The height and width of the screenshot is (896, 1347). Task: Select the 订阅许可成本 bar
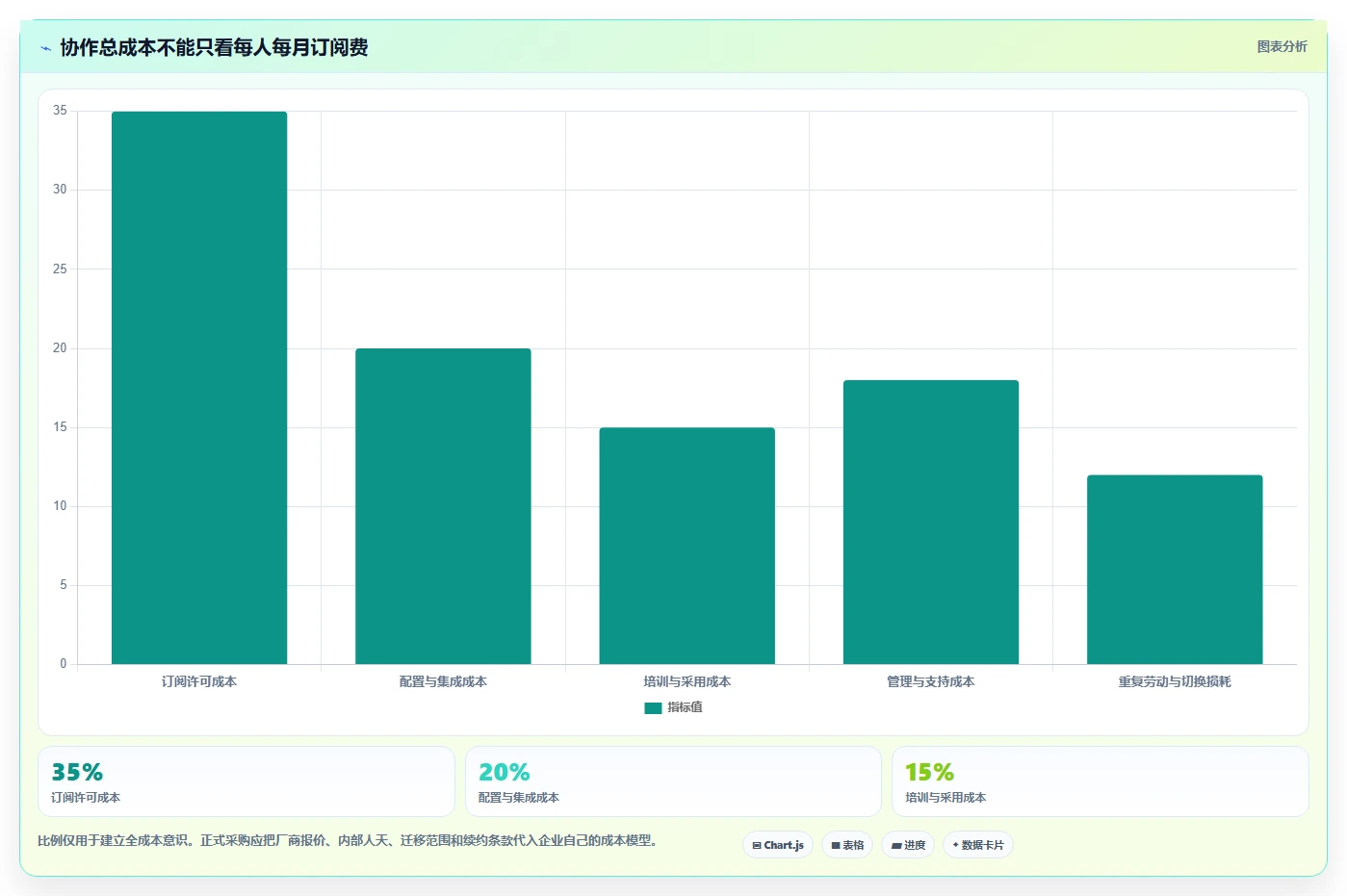(199, 388)
